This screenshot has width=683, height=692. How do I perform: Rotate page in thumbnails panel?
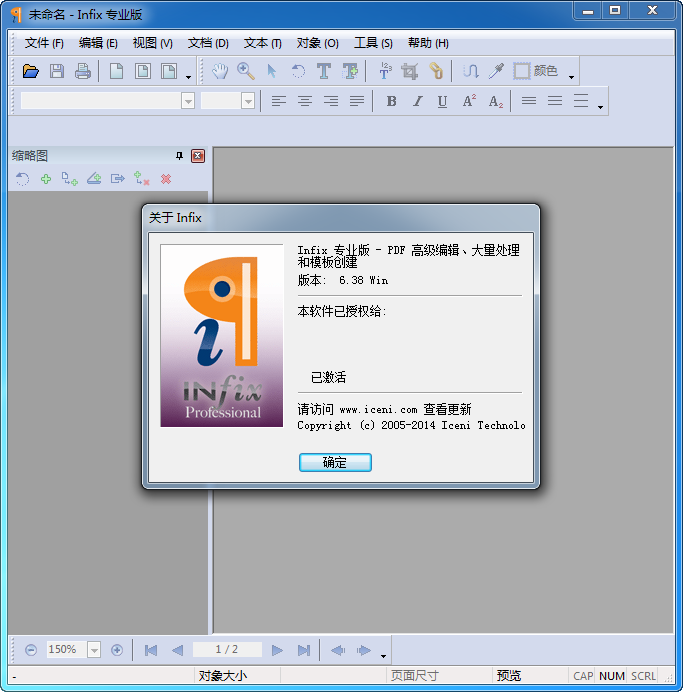(22, 179)
